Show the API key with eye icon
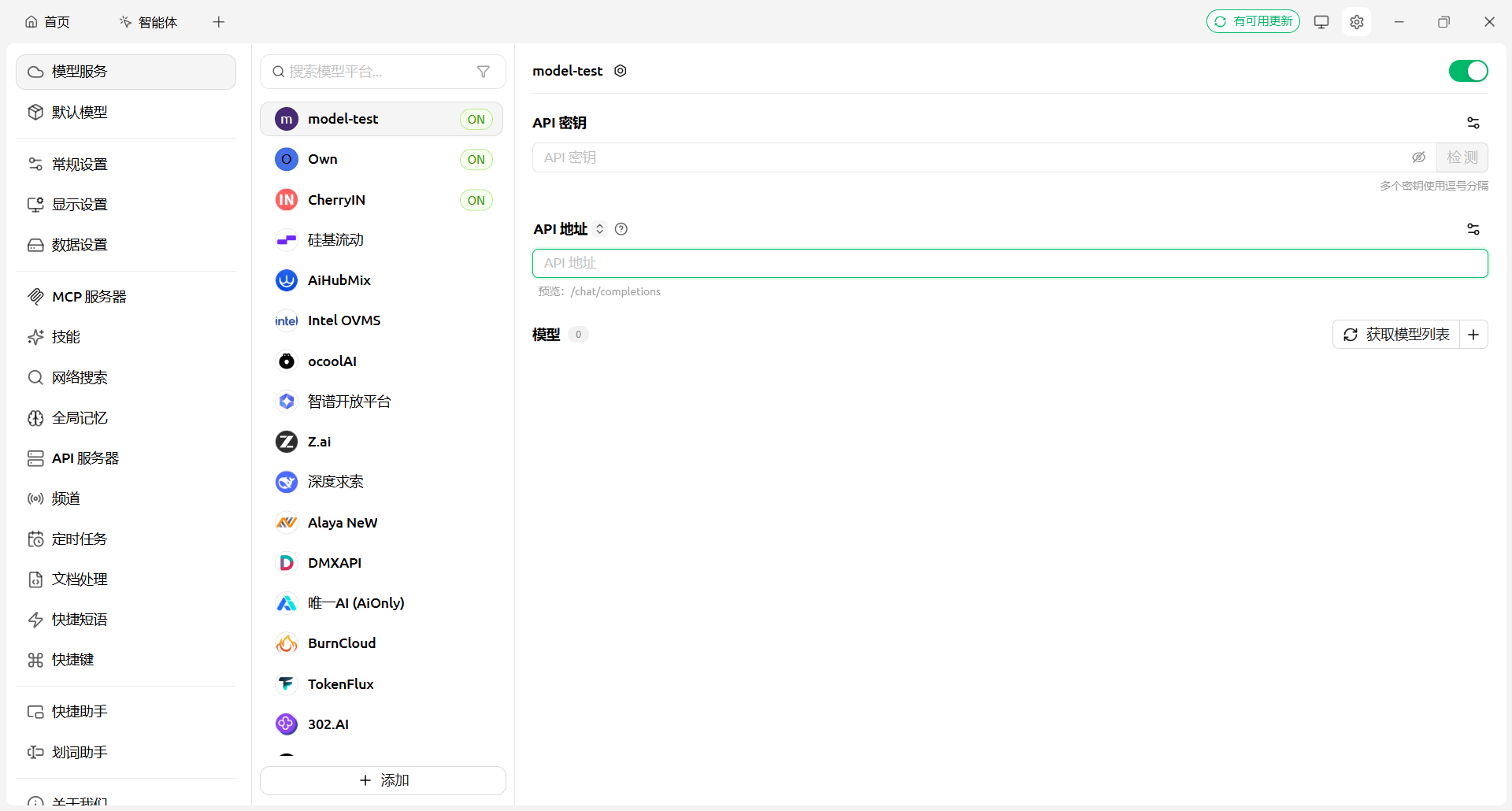Screen dimensions: 1512x811 pyautogui.click(x=1419, y=157)
